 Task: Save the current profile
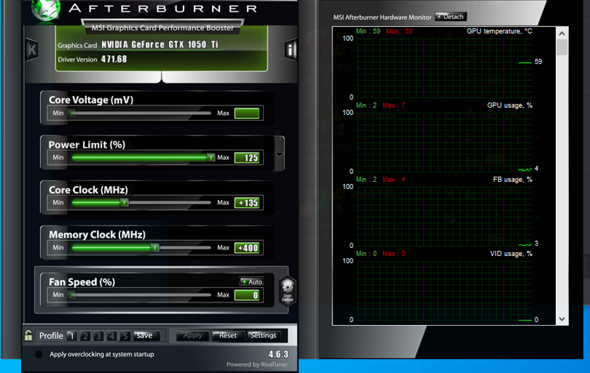coord(145,335)
